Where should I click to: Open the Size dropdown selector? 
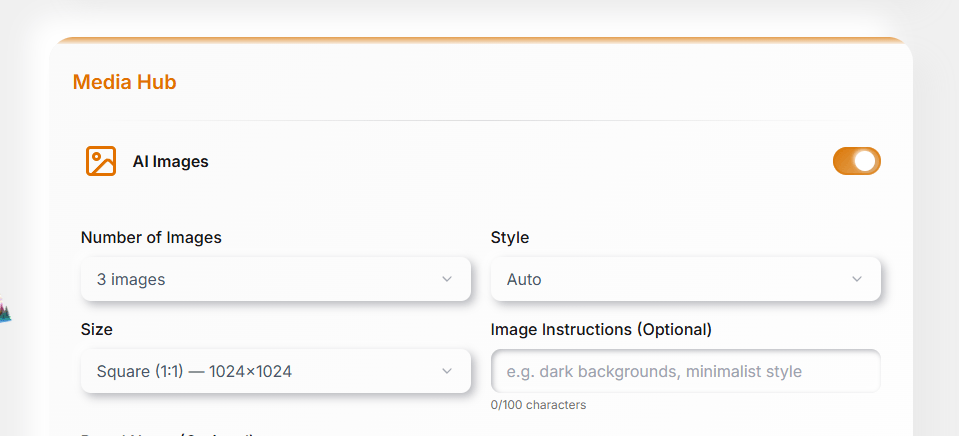click(276, 371)
